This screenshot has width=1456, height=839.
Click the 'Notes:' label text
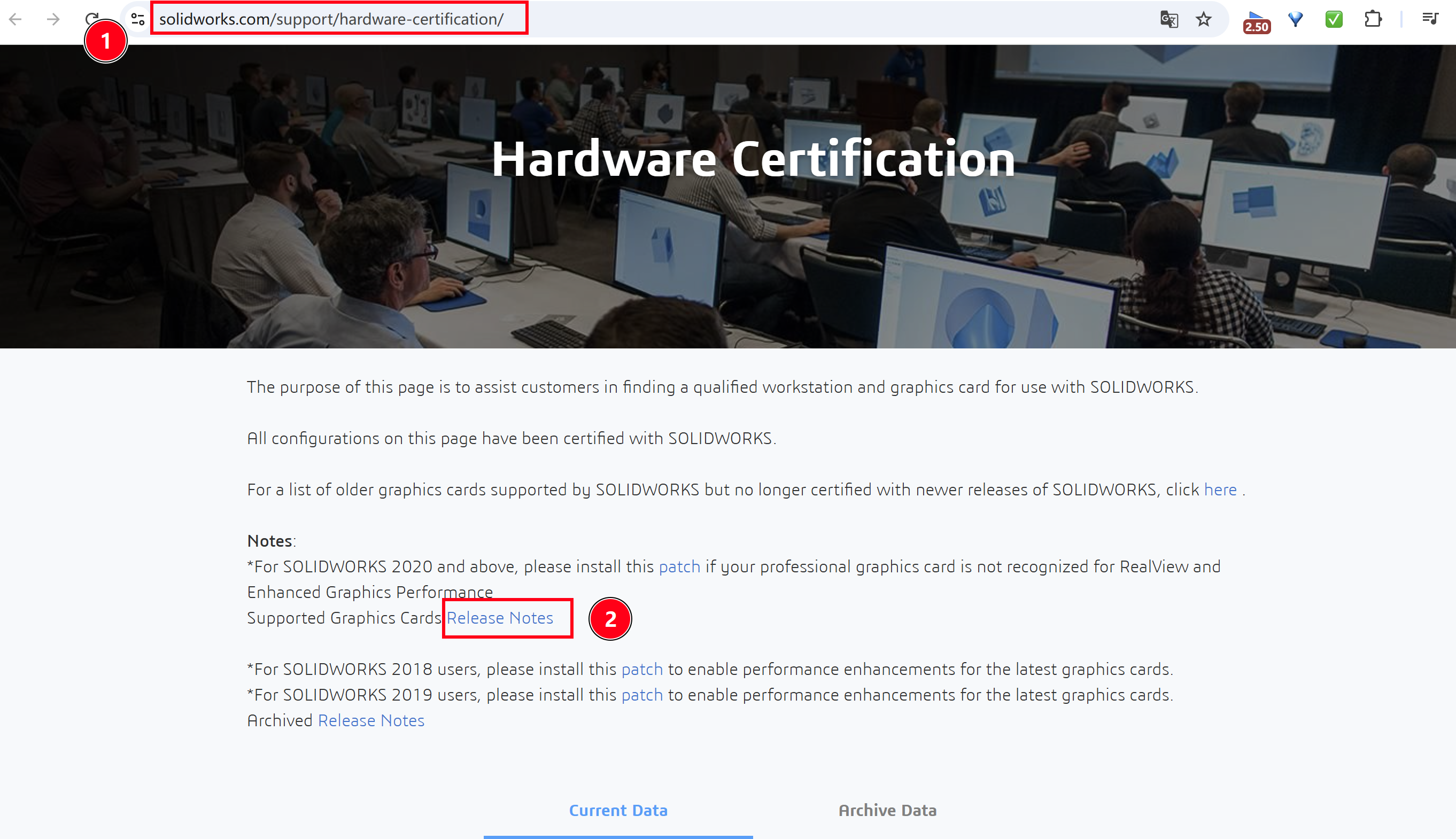click(272, 541)
